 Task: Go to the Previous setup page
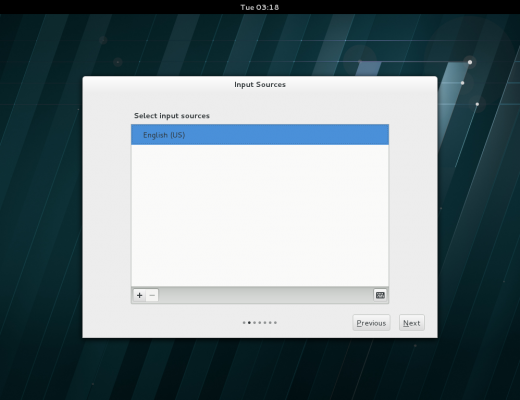pos(371,323)
